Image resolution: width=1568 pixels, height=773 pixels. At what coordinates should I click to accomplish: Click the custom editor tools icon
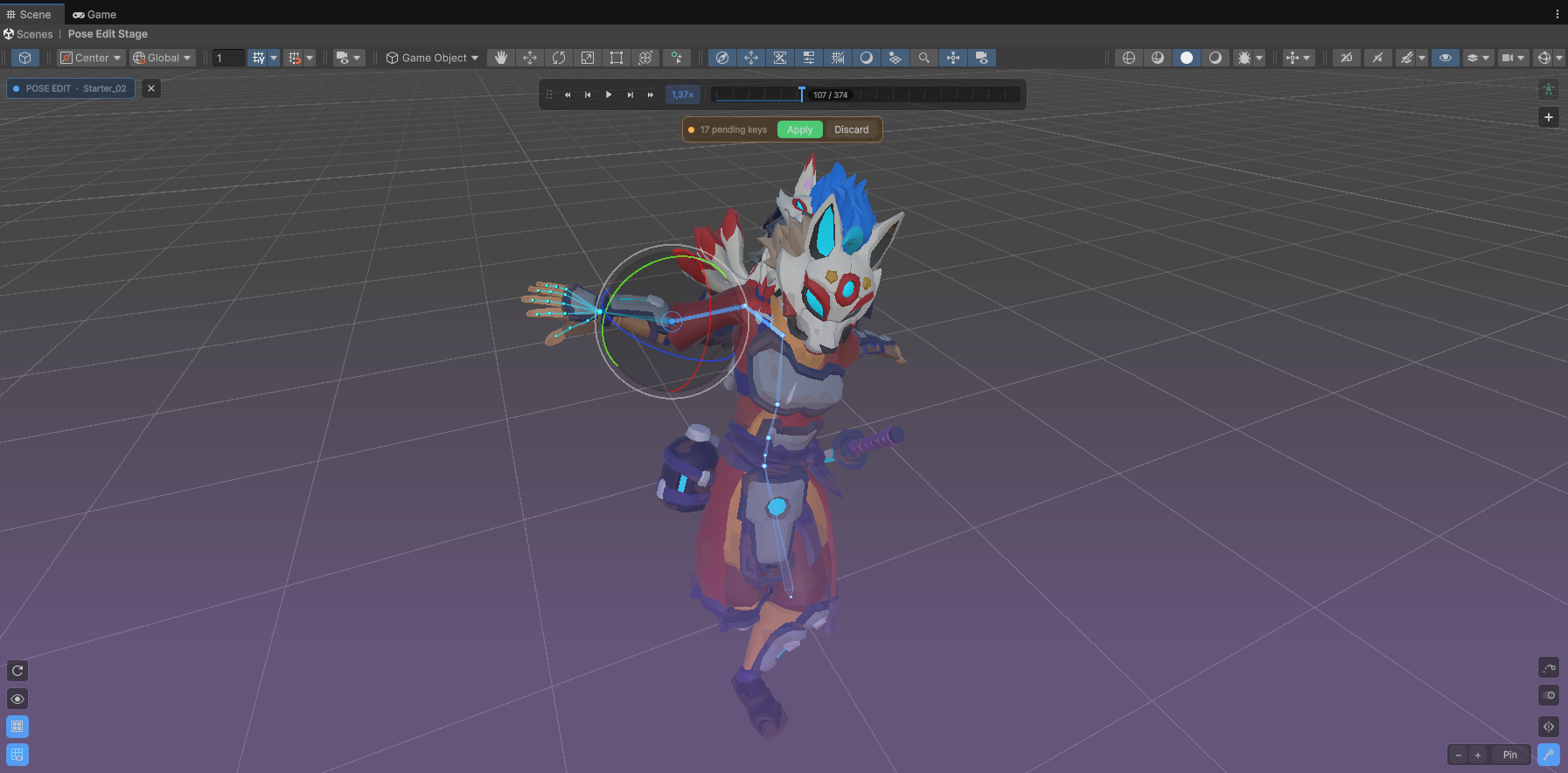[x=677, y=58]
